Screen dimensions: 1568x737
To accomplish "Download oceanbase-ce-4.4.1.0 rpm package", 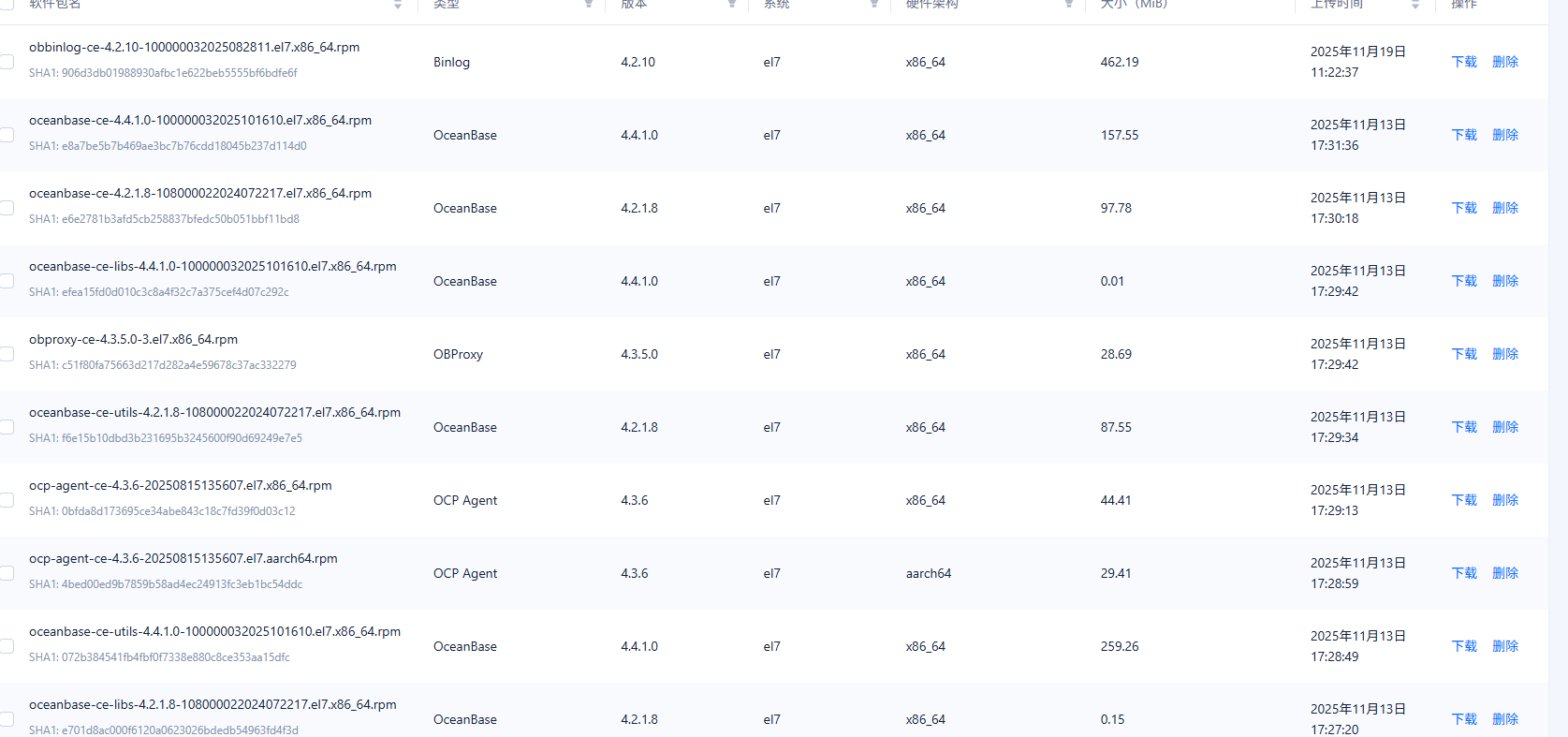I will [x=1463, y=135].
